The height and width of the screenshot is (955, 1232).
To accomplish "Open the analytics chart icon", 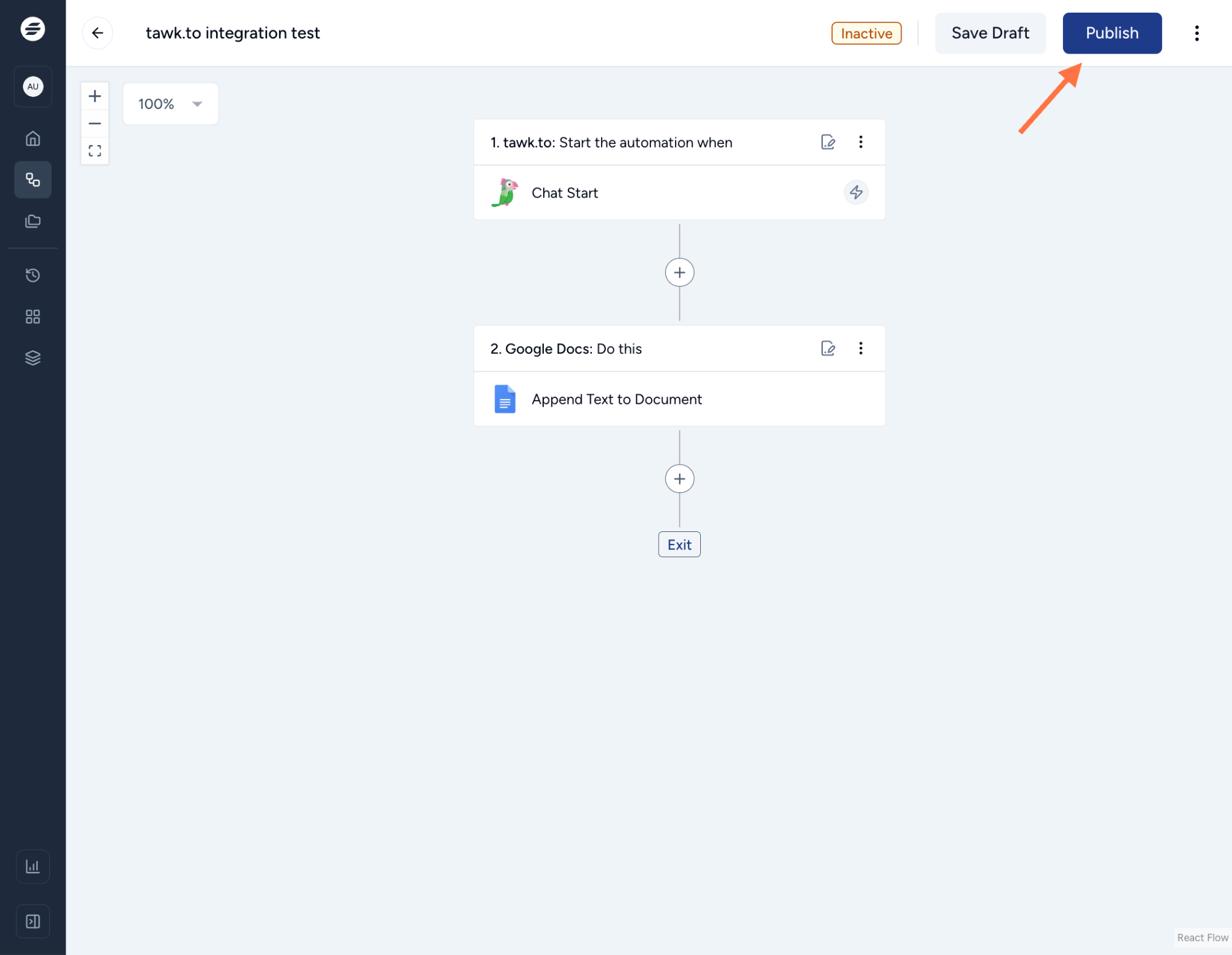I will [32, 867].
